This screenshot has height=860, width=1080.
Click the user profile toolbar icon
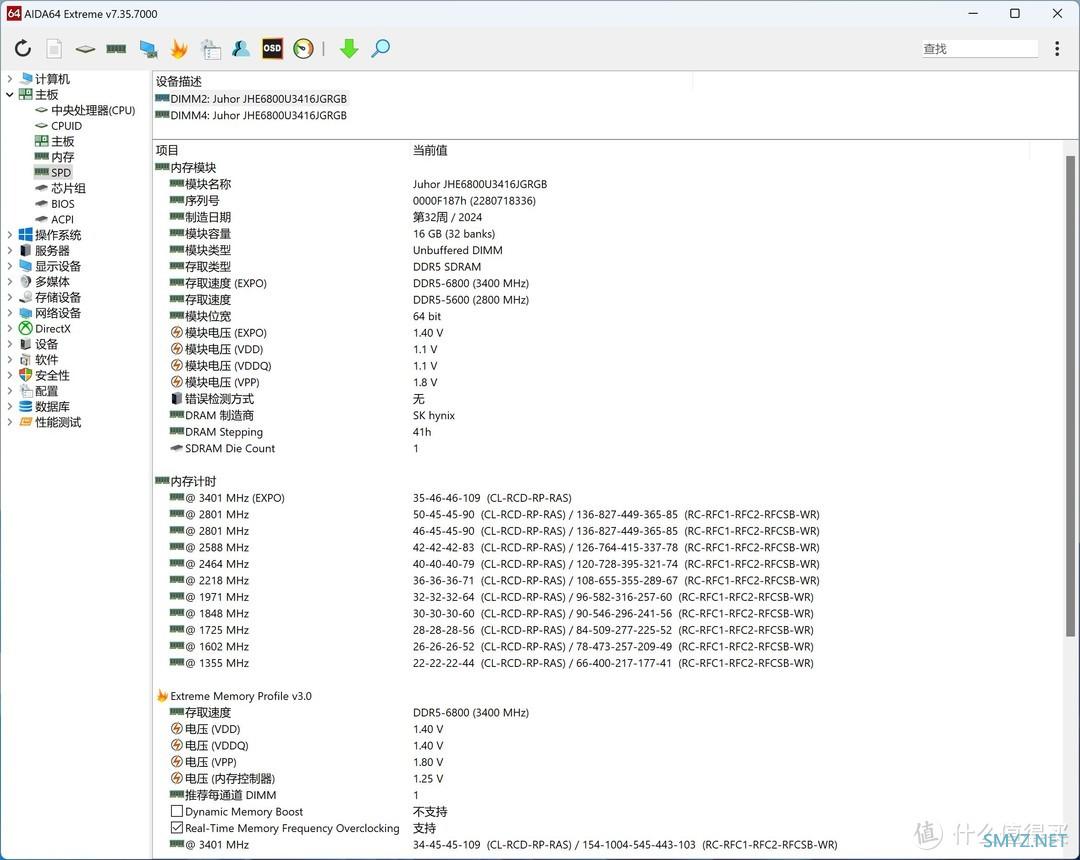(x=241, y=48)
